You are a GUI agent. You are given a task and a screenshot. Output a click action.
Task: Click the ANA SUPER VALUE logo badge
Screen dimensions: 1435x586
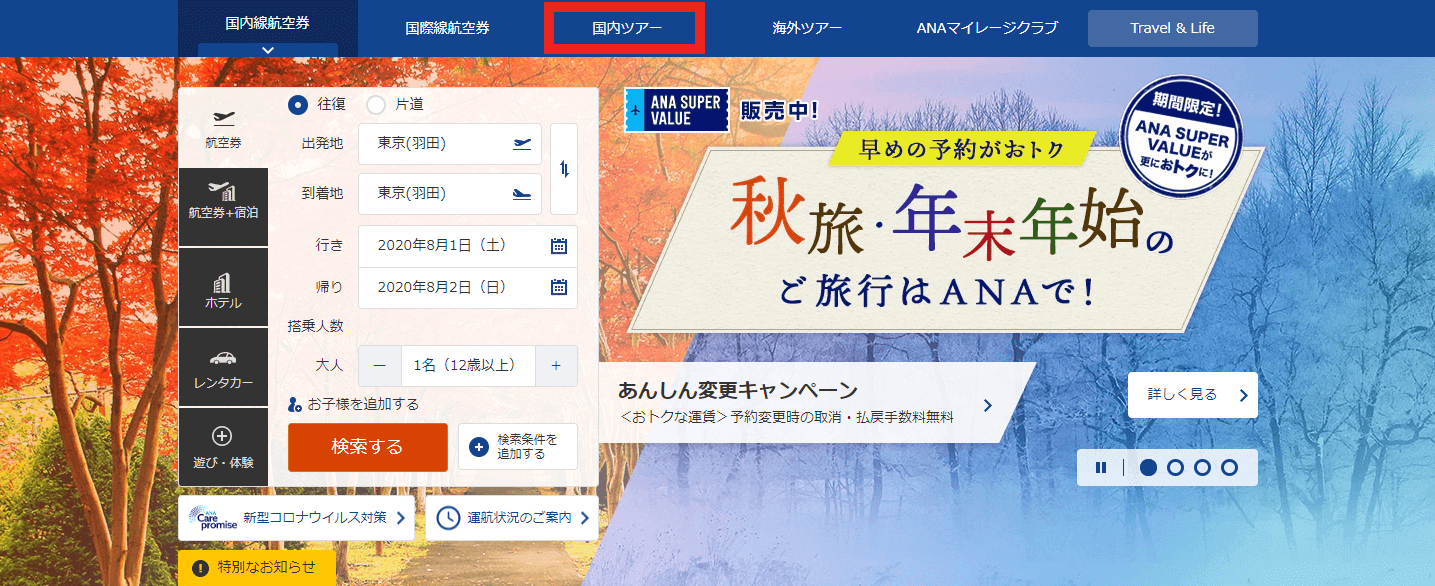677,110
